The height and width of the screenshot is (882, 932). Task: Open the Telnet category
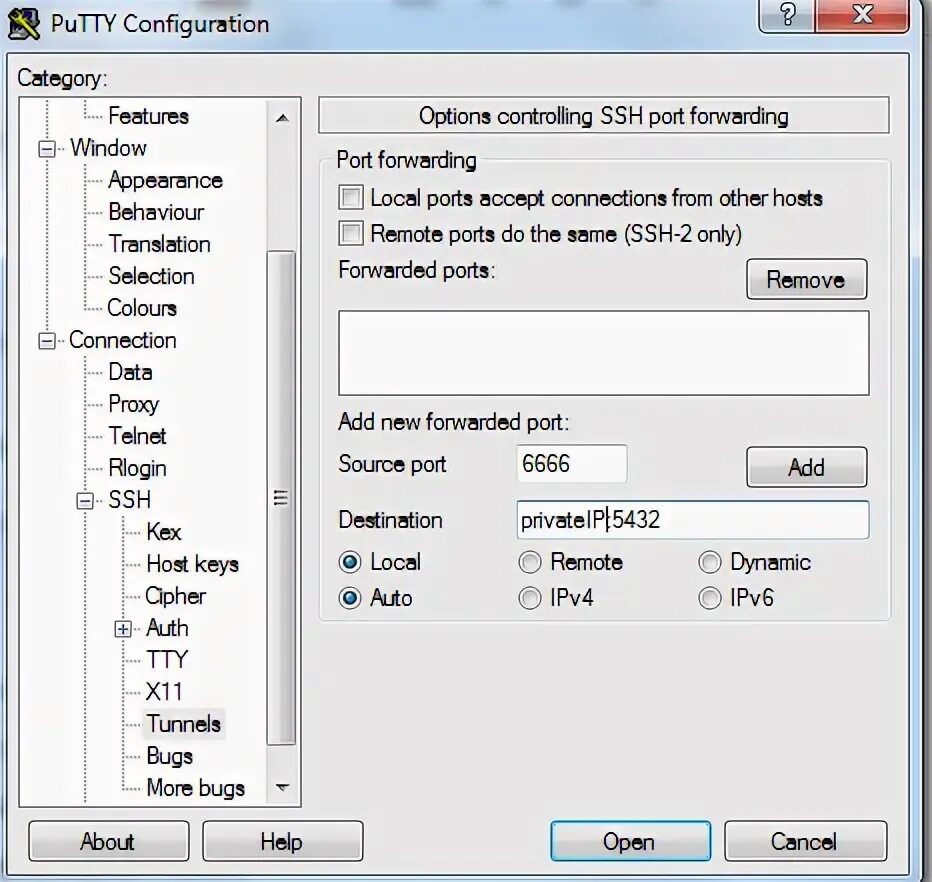point(137,436)
